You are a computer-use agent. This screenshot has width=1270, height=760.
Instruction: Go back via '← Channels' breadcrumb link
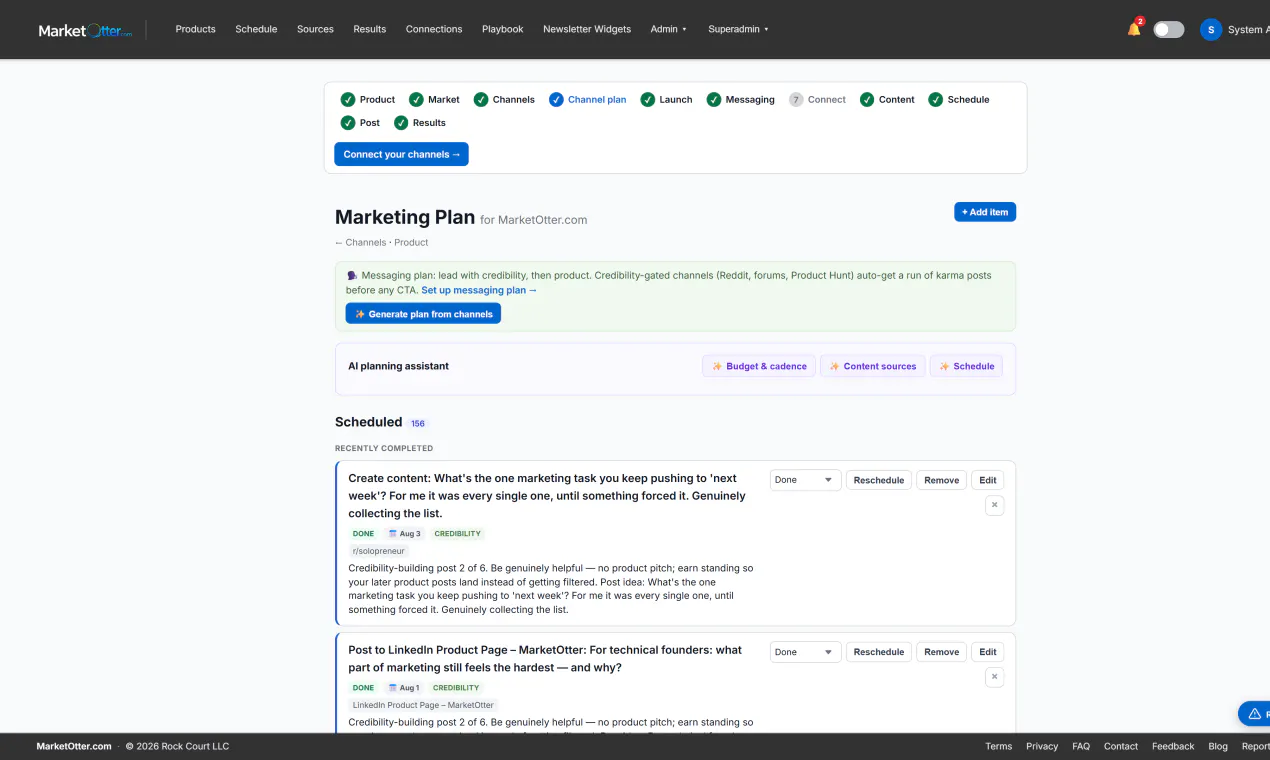[360, 242]
